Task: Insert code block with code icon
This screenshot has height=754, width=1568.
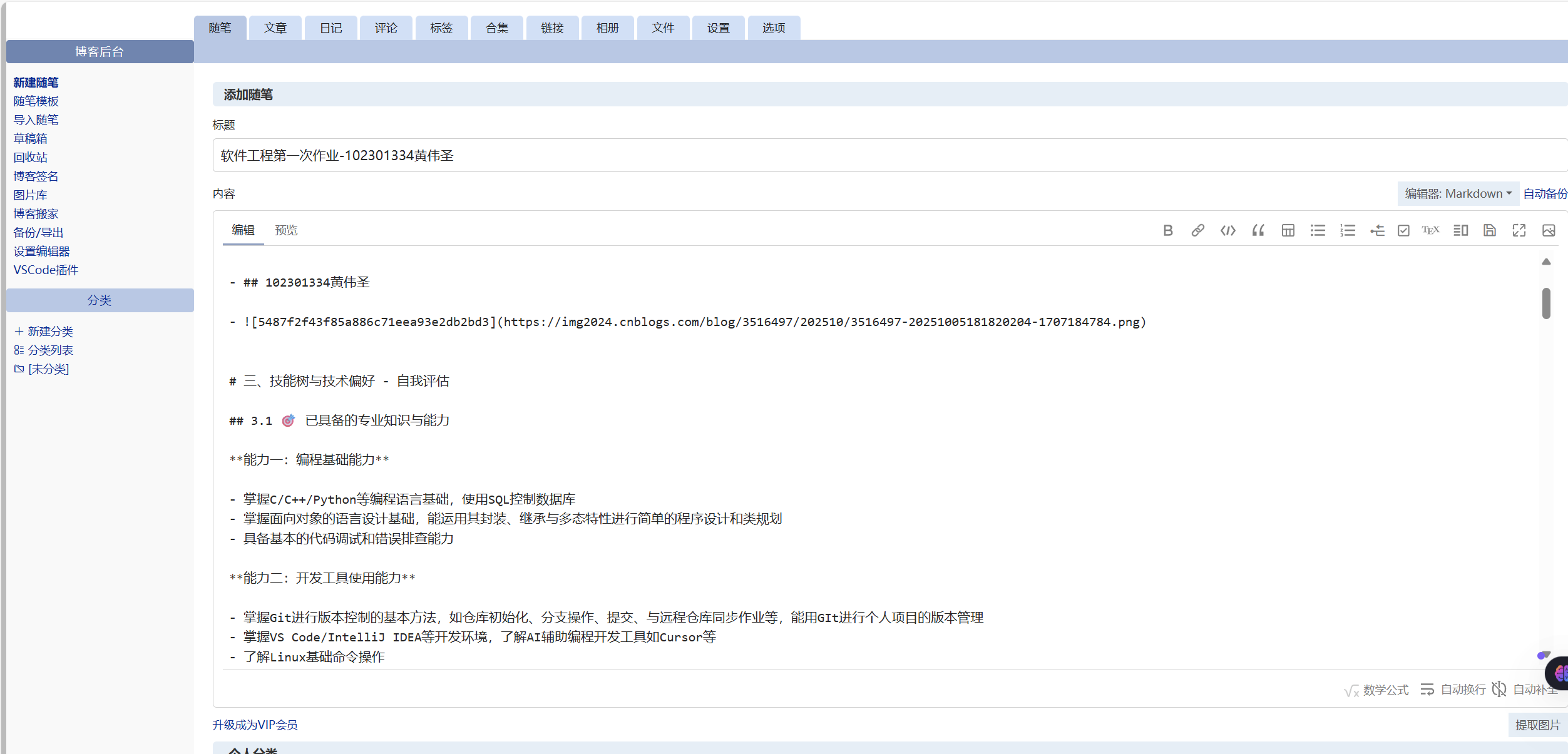Action: click(1227, 230)
